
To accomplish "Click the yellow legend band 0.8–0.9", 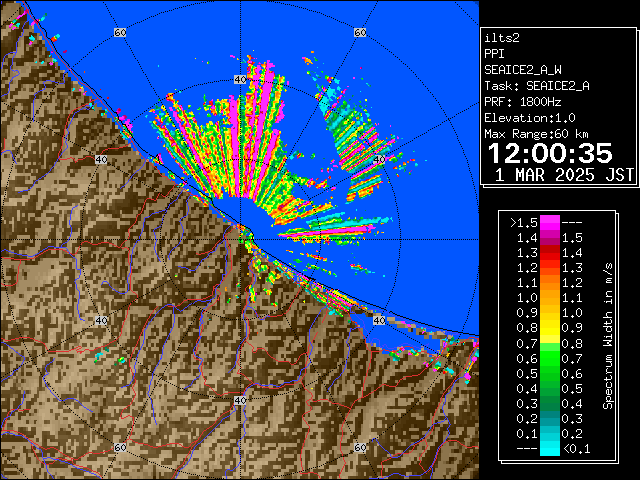I will 550,328.
